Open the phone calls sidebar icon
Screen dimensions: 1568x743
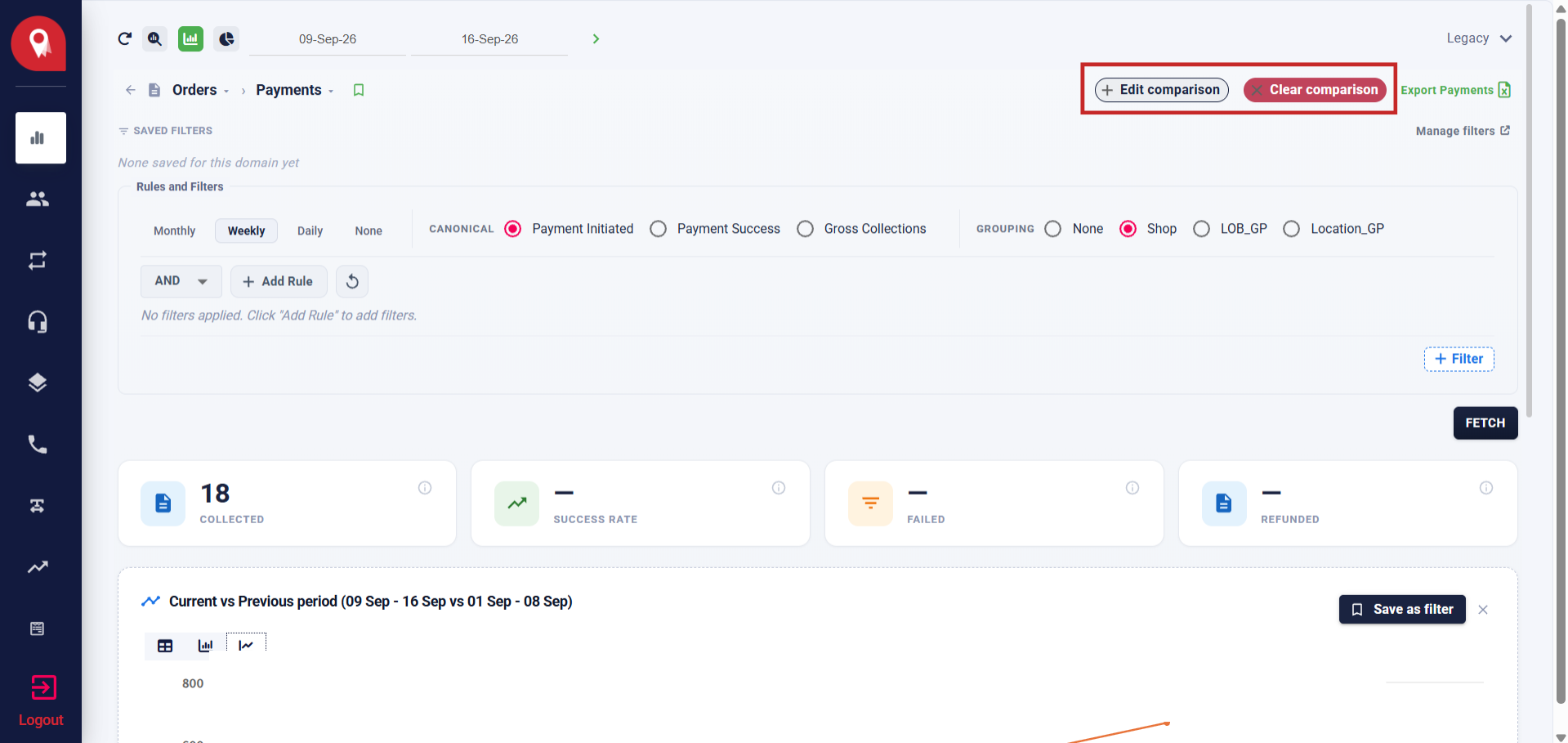click(x=38, y=444)
